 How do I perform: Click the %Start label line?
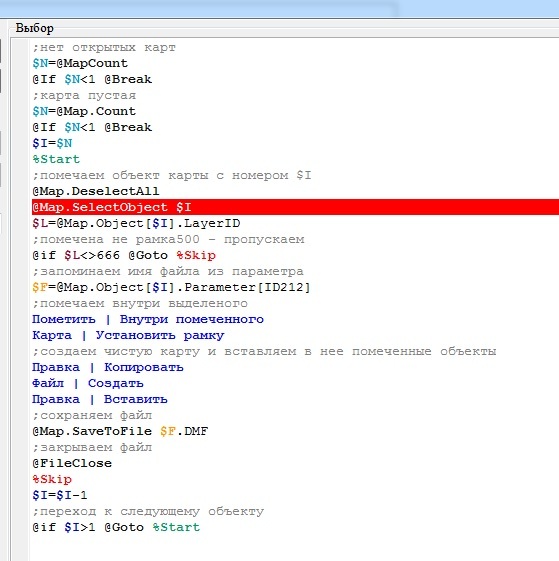[x=56, y=159]
